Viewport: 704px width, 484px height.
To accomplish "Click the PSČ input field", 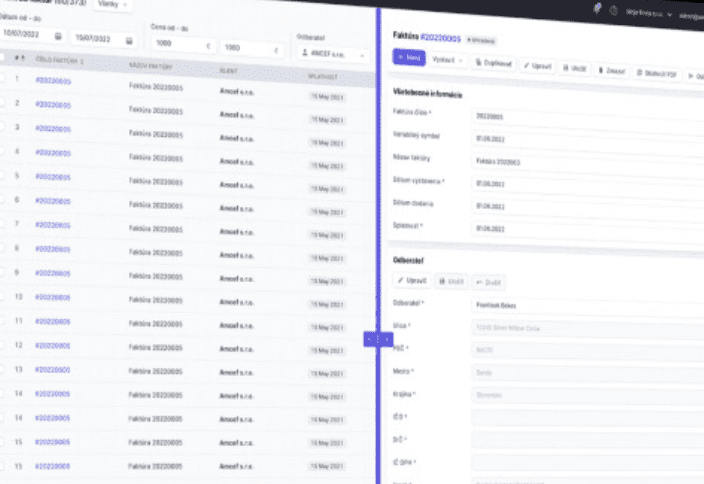I will coord(587,350).
